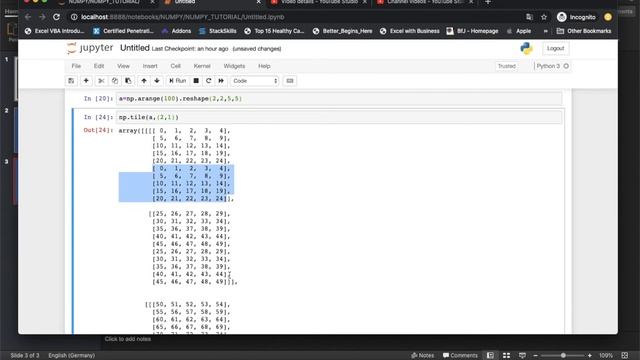Image resolution: width=640 pixels, height=360 pixels.
Task: Save the notebook with the floppy disk icon
Action: click(71, 81)
